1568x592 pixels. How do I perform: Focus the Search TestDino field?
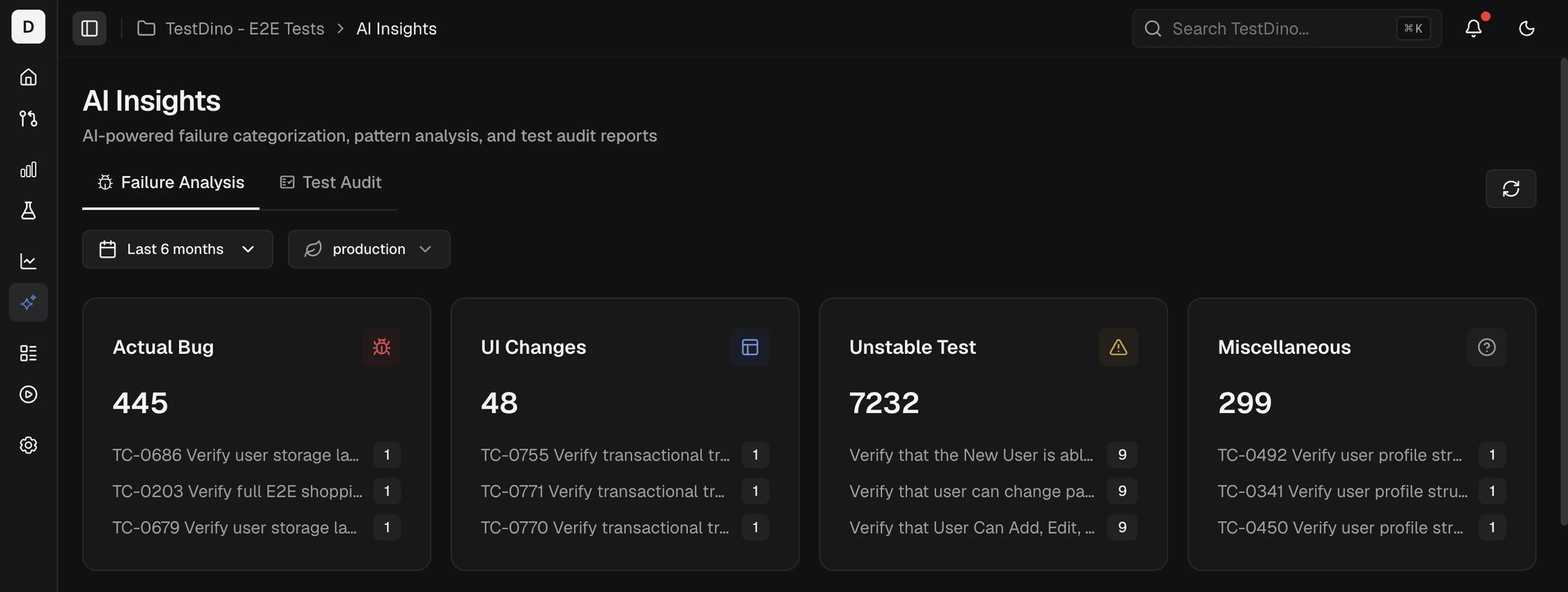point(1287,28)
